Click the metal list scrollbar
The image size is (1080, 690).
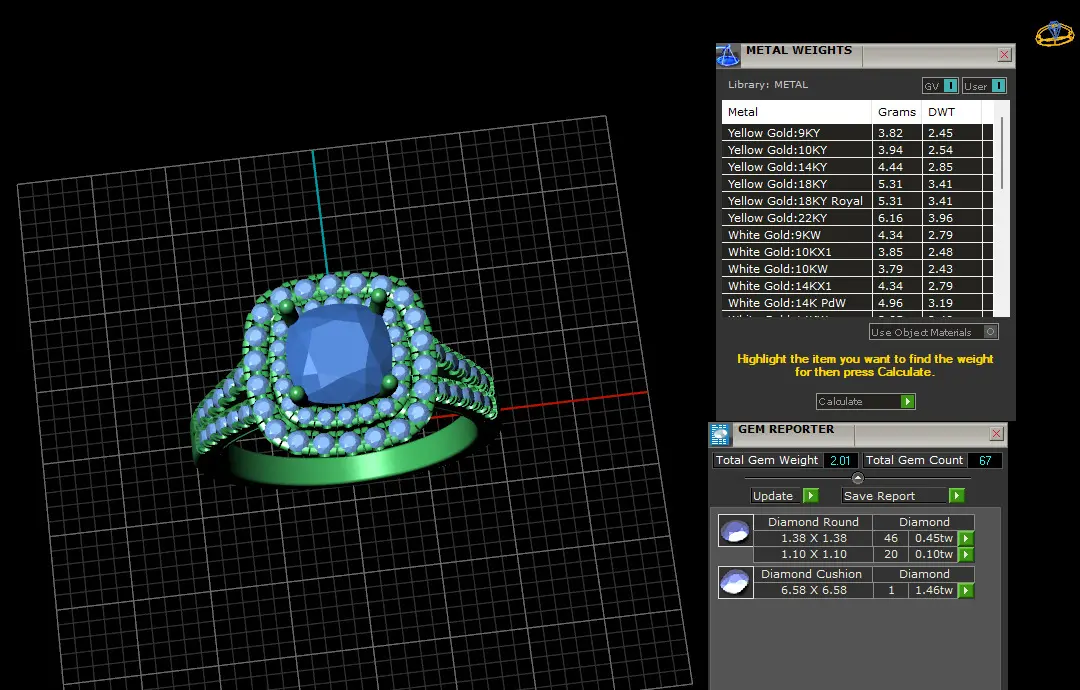1001,155
